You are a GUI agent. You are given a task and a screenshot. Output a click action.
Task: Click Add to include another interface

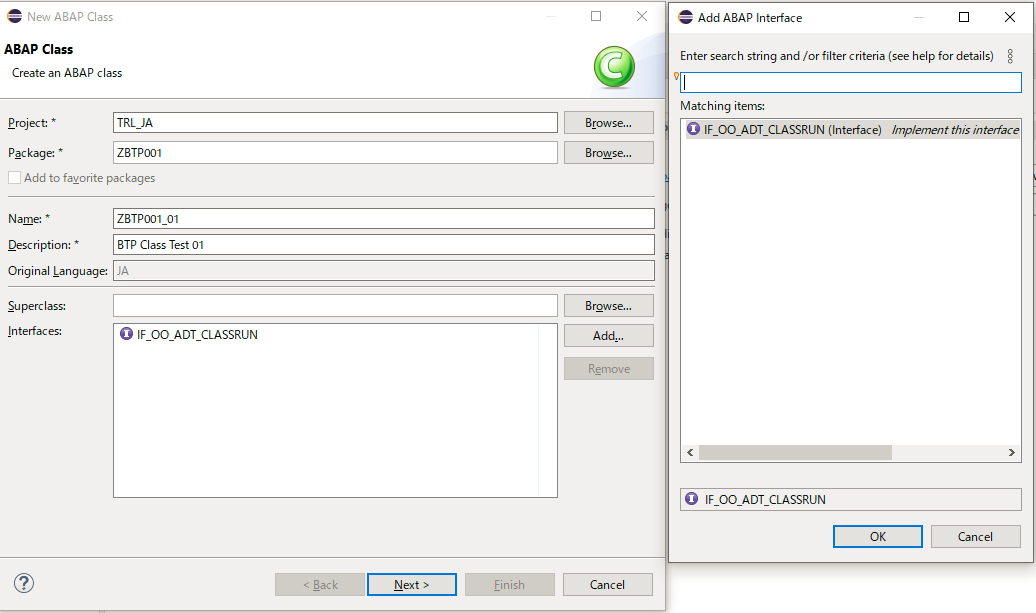tap(608, 335)
